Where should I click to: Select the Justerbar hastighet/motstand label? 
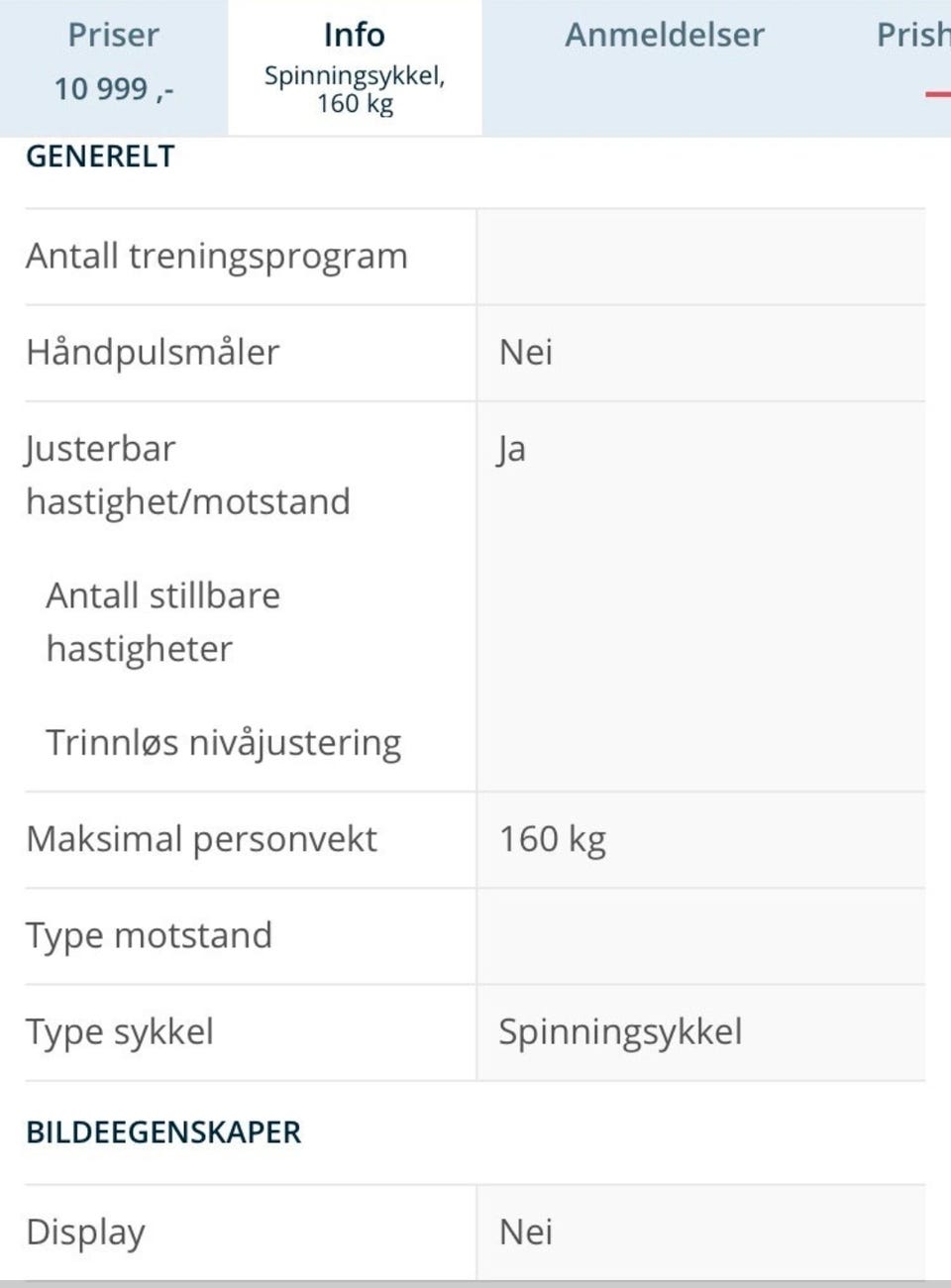[x=188, y=476]
